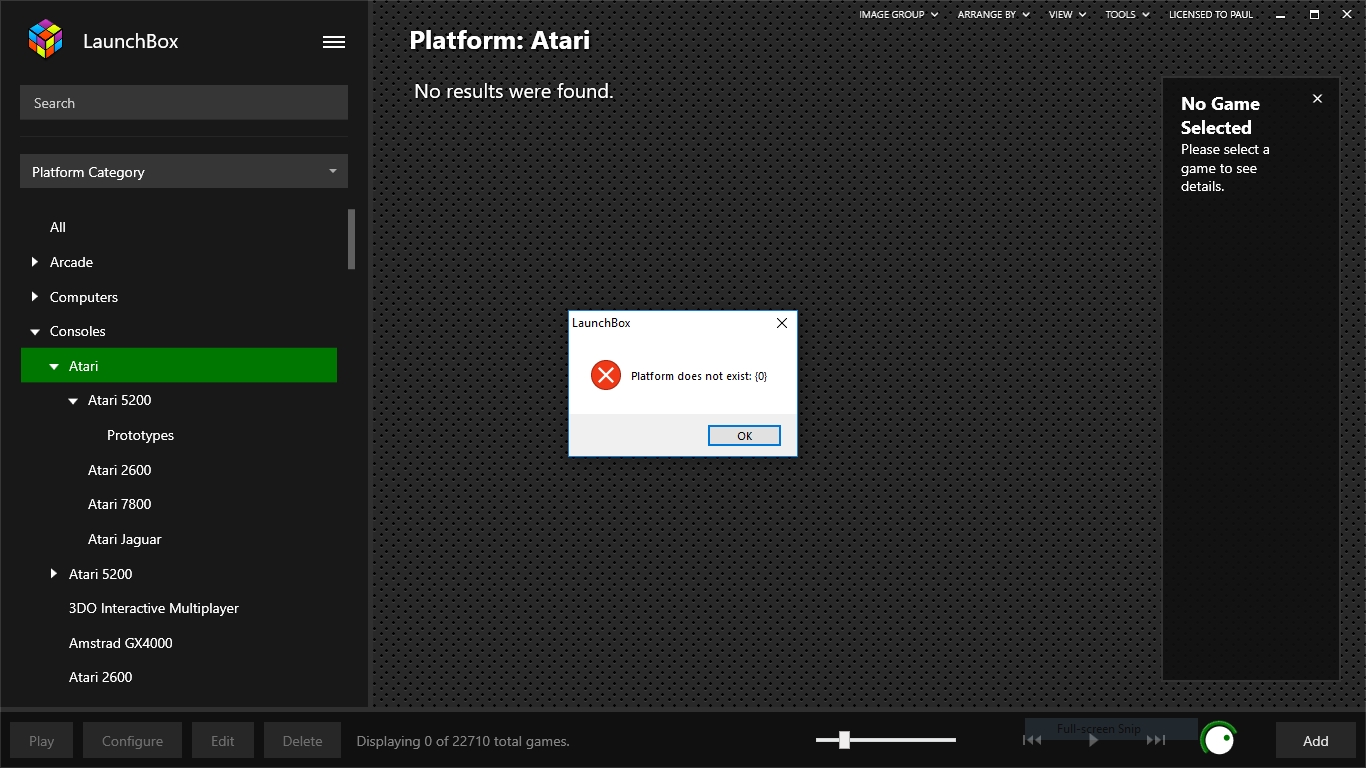This screenshot has width=1366, height=768.
Task: Close the LaunchBox error dialog with the X
Action: click(782, 323)
